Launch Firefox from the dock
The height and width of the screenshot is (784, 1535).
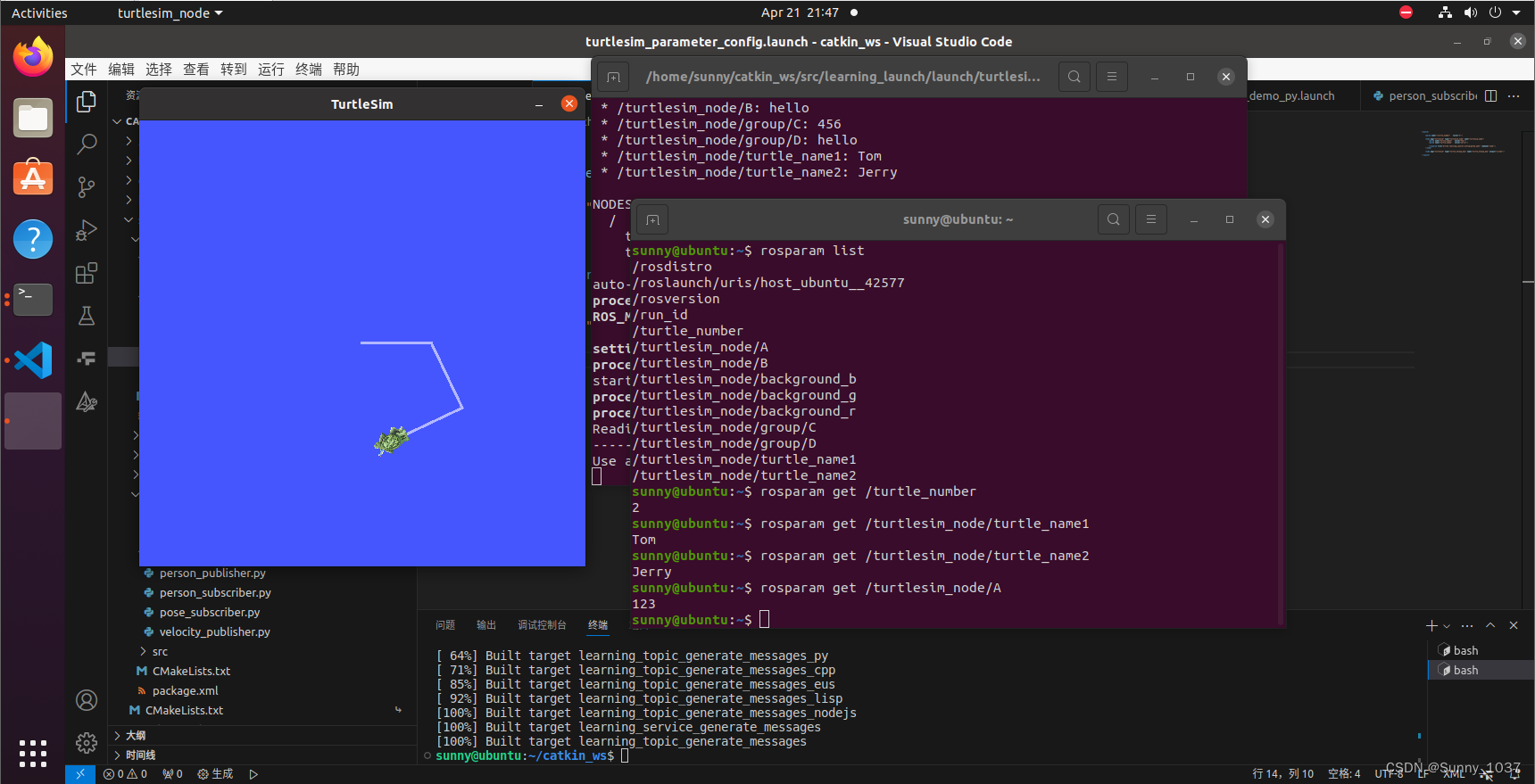[x=33, y=57]
